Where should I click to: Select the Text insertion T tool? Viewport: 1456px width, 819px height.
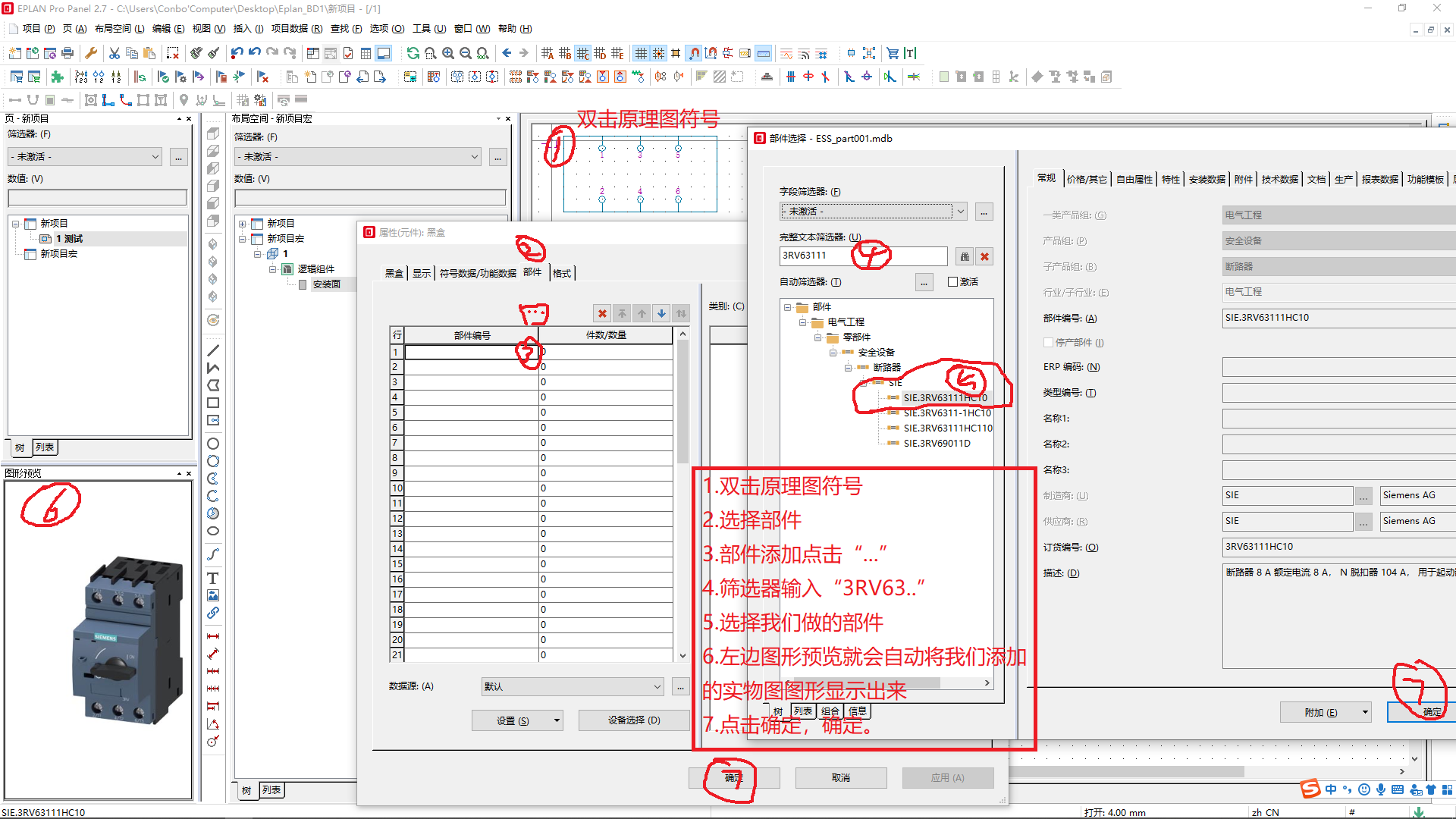[x=213, y=578]
